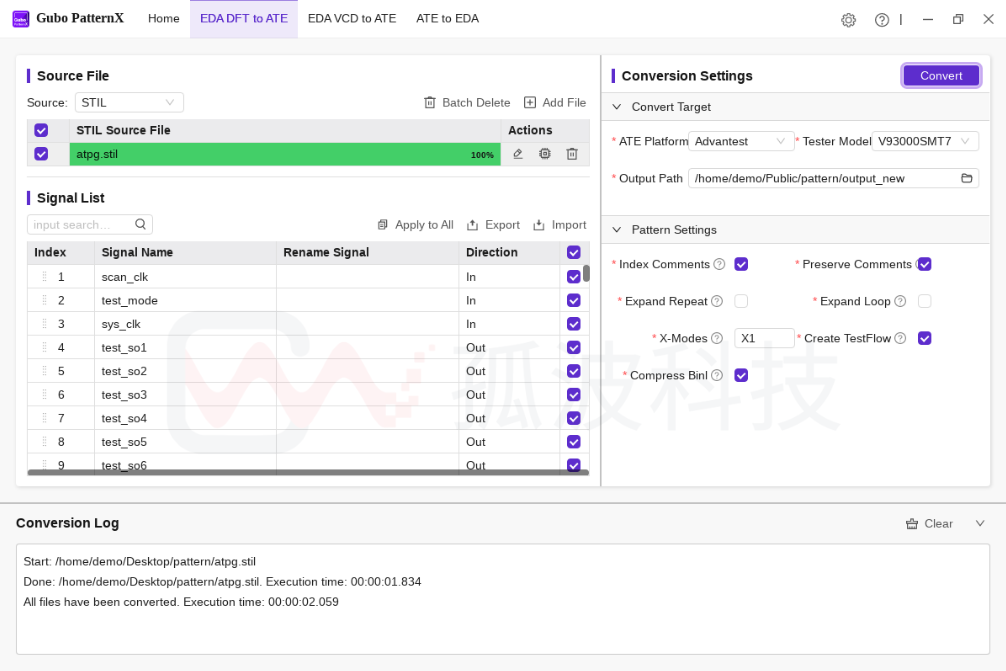
Task: Disable the Preserve Comments checkbox
Action: (x=925, y=264)
